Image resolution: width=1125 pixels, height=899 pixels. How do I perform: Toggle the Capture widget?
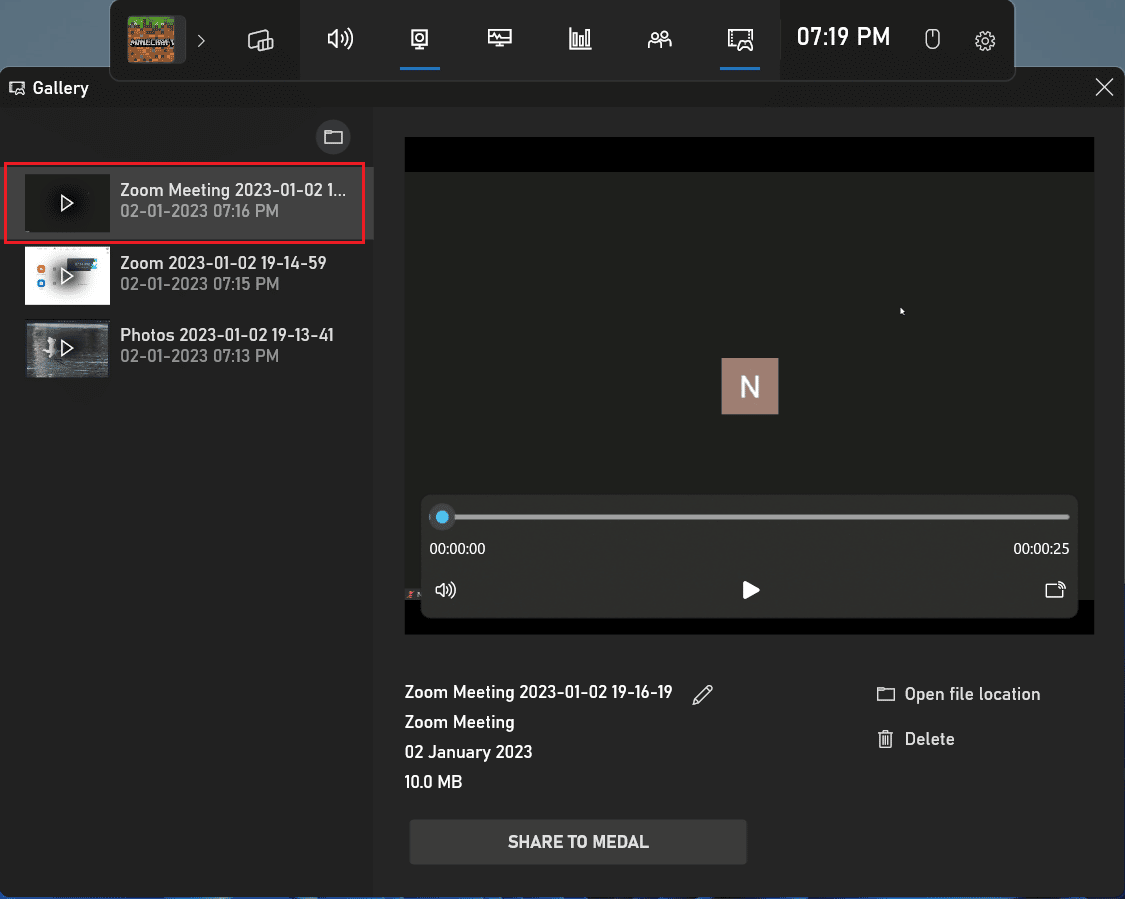click(x=419, y=40)
